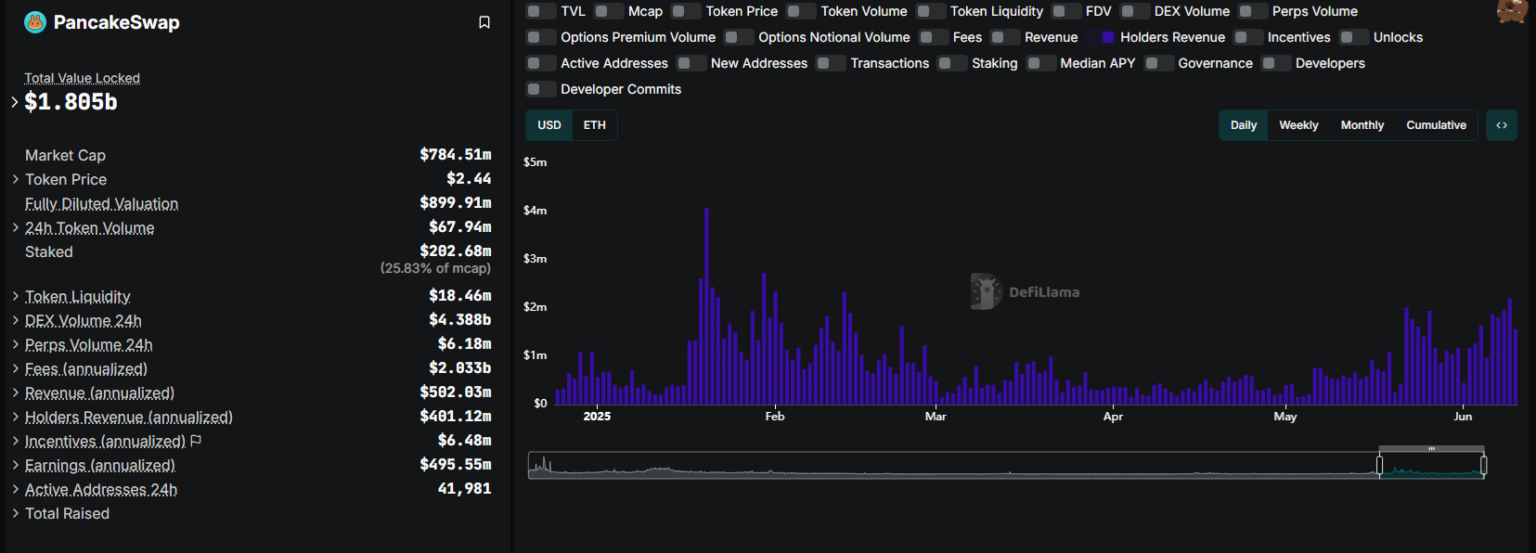Expand the Fees (annualized) row
1536x553 pixels.
15,369
